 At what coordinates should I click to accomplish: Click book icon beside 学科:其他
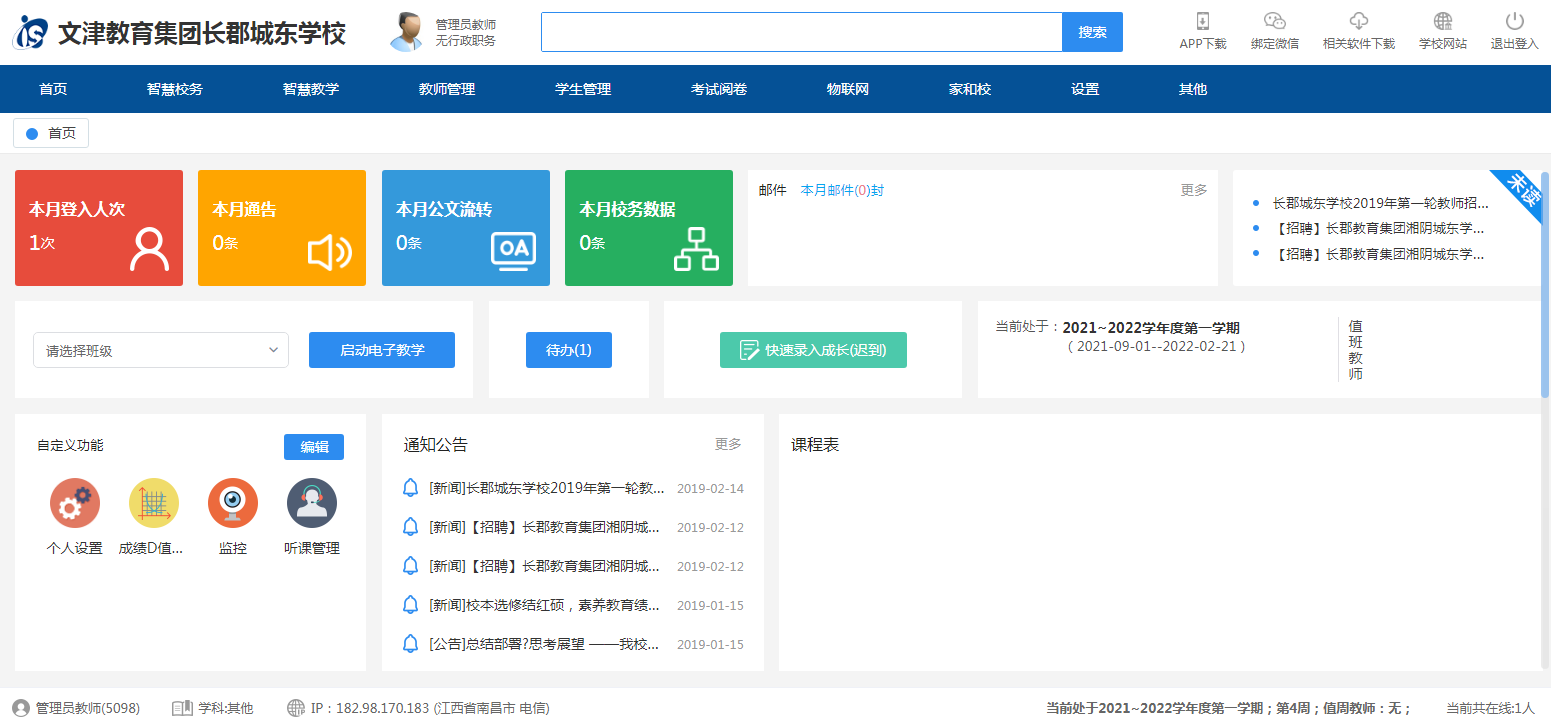182,708
